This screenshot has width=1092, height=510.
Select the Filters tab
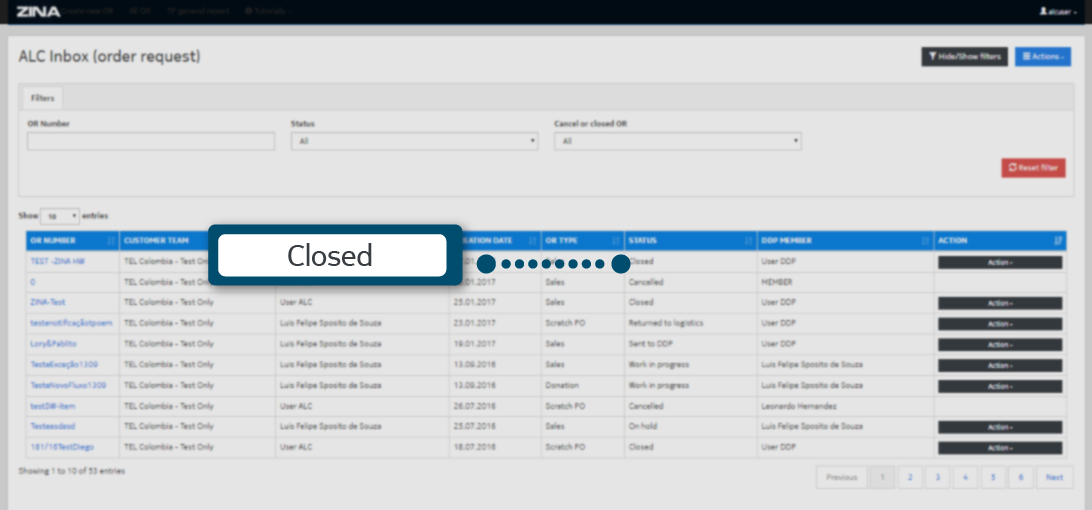coord(42,98)
